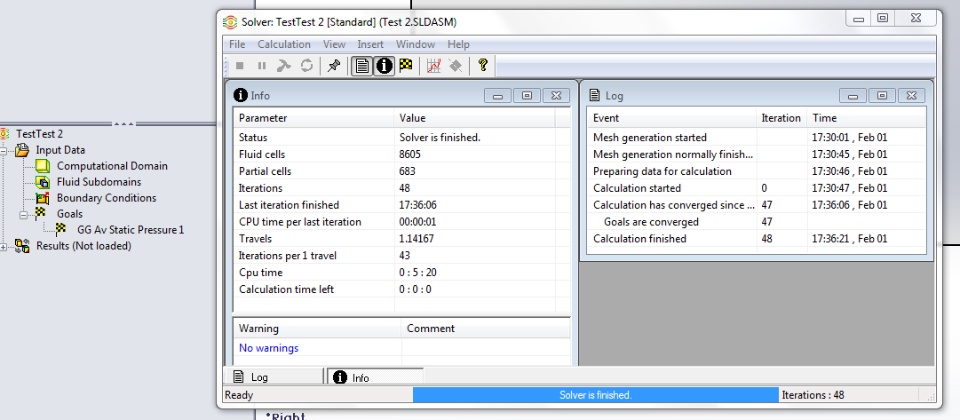Click the Comment column header
960x420 pixels.
[486, 328]
